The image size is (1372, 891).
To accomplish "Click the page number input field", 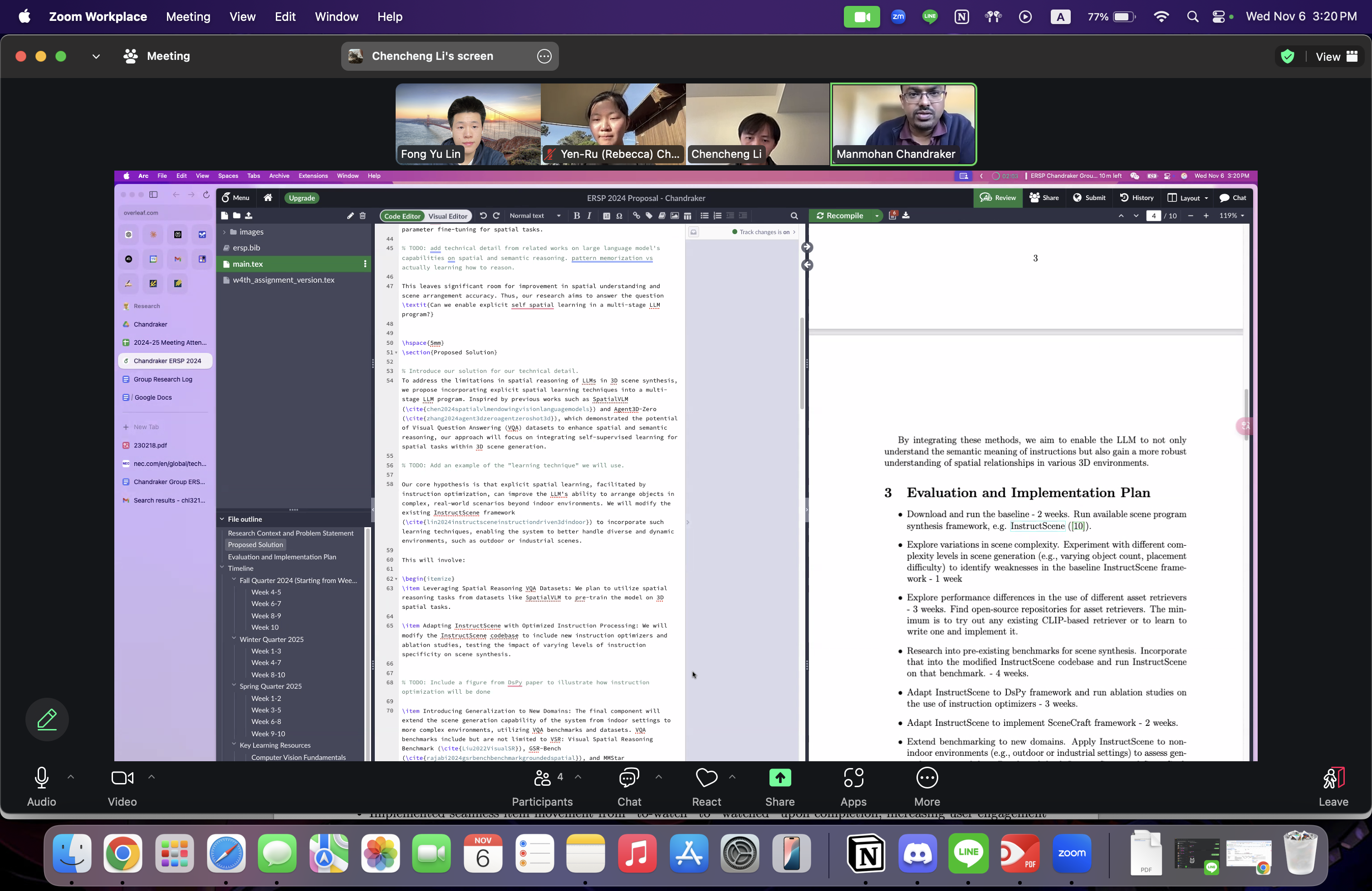I will 1154,215.
